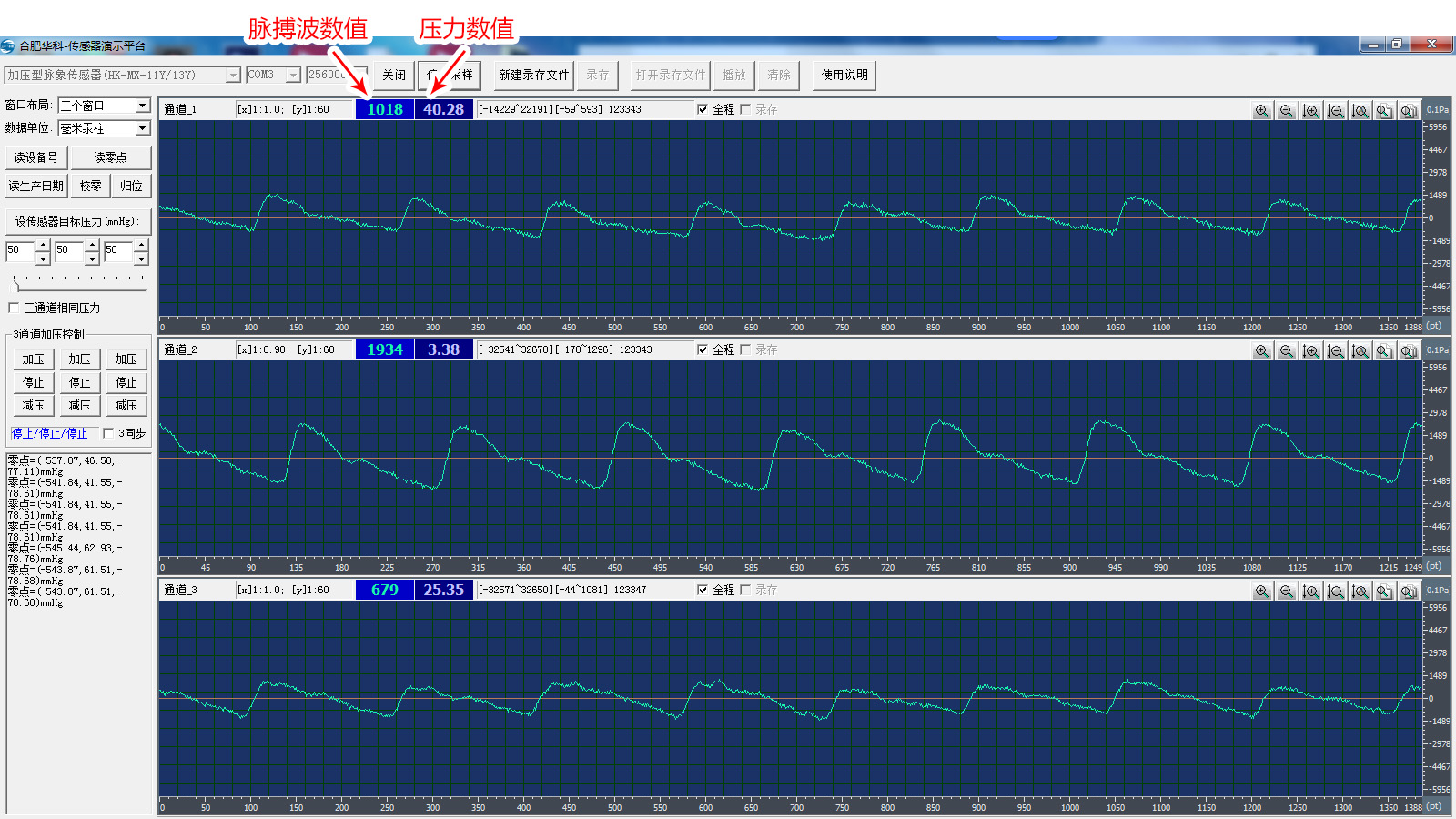Screen dimensions: 1456x819
Task: Open the COM3 port dropdown
Action: click(293, 75)
